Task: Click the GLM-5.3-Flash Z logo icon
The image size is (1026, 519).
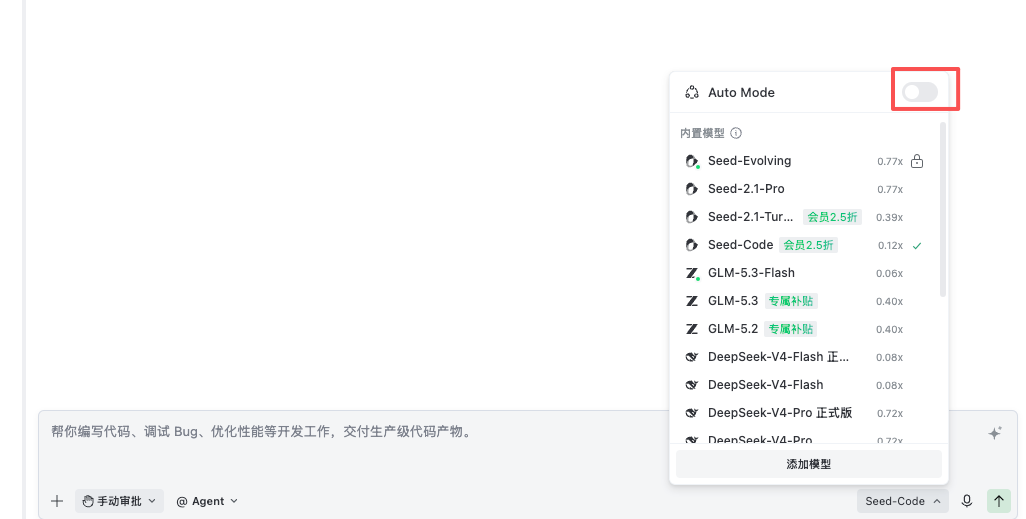Action: coord(692,273)
